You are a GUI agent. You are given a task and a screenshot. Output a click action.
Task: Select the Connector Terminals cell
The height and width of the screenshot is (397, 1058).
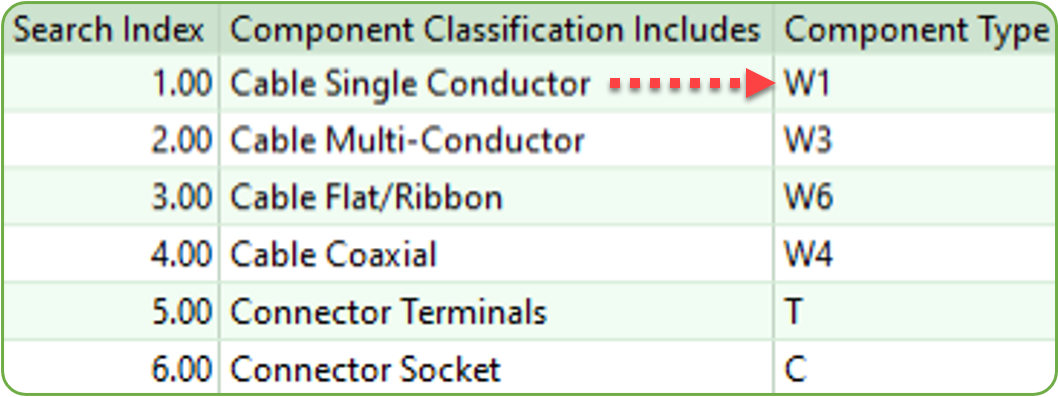coord(496,312)
